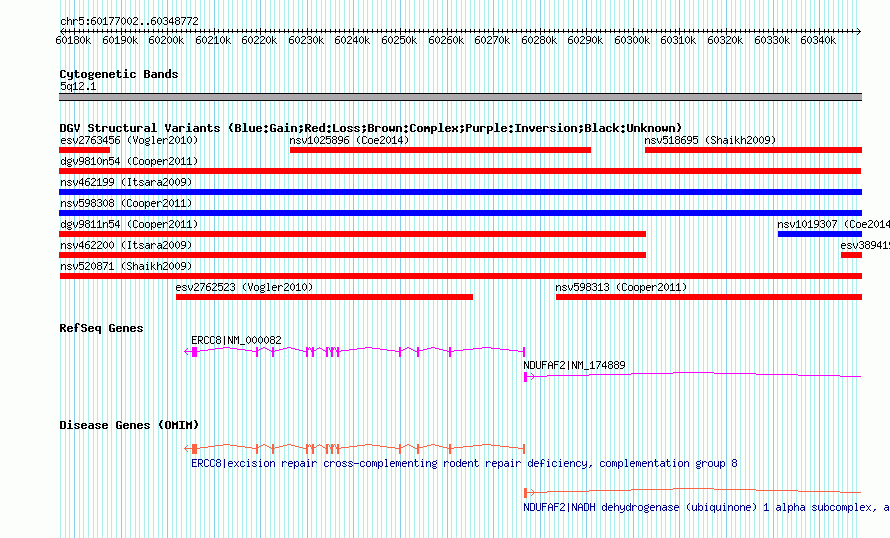Click the 60300k ruler tick label

[632, 40]
